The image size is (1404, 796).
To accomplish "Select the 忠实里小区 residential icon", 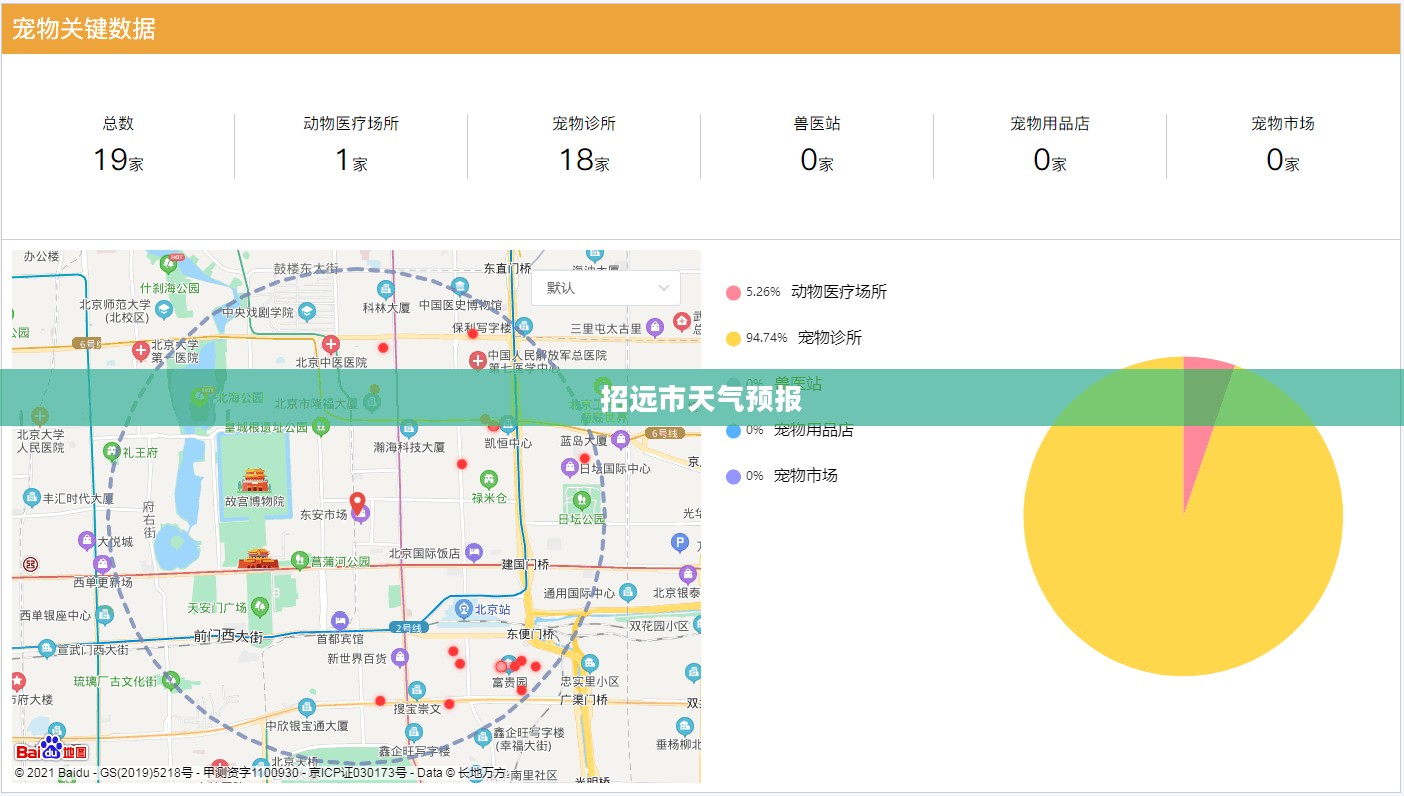I will click(589, 663).
